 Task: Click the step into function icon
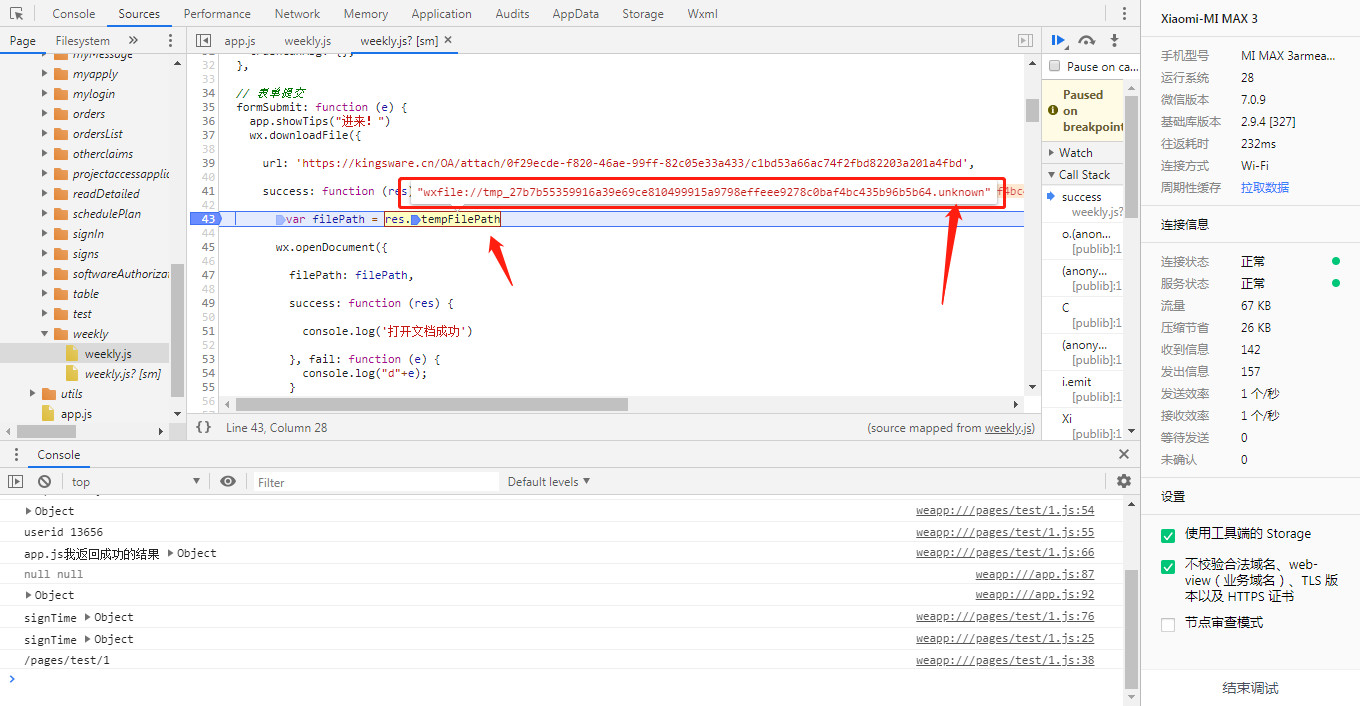click(x=1114, y=40)
